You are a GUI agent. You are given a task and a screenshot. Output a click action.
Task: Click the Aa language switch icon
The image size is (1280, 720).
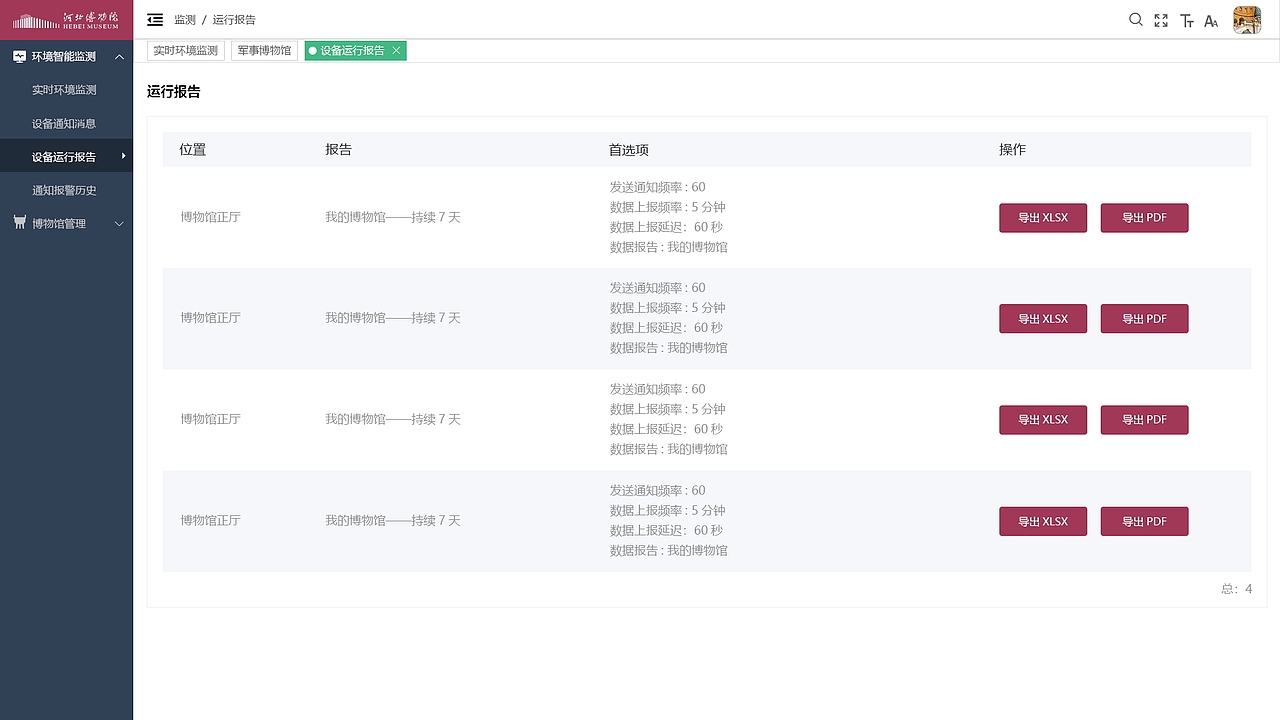tap(1211, 20)
